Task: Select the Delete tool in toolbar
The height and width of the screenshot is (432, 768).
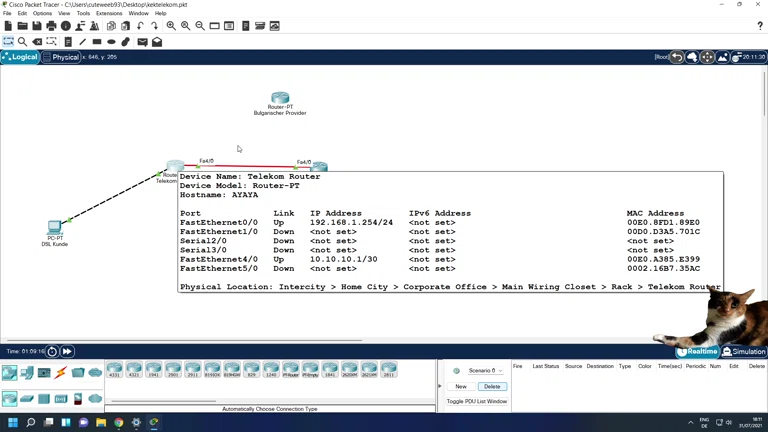Action: 37,42
